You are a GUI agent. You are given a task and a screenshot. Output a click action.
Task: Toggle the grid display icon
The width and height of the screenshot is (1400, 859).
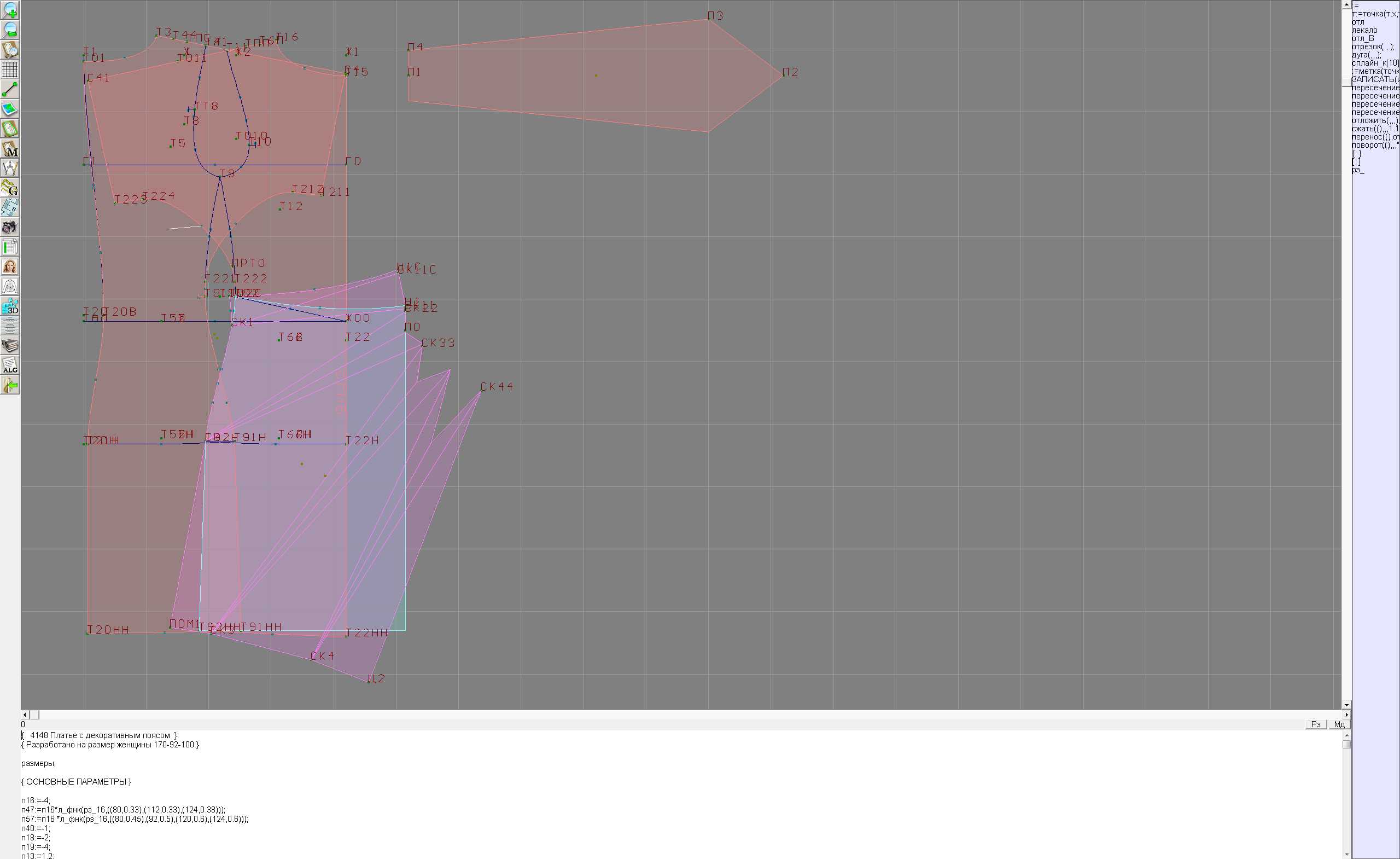10,69
